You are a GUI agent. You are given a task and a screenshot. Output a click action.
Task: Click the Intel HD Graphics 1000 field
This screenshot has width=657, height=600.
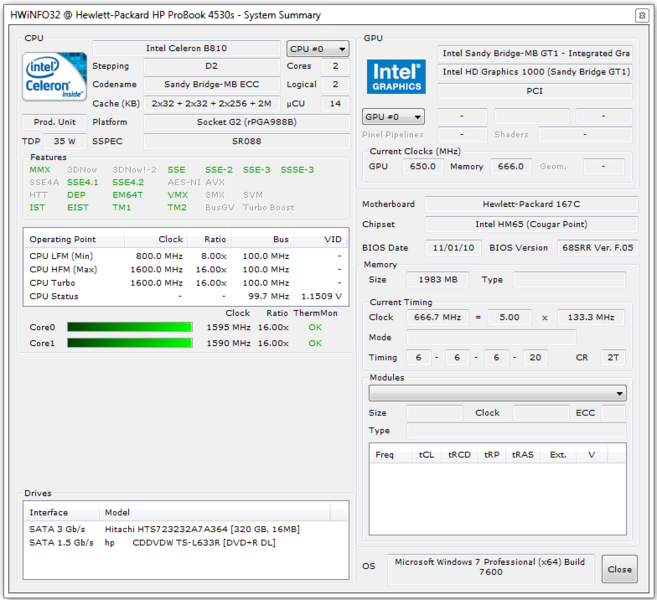point(535,72)
